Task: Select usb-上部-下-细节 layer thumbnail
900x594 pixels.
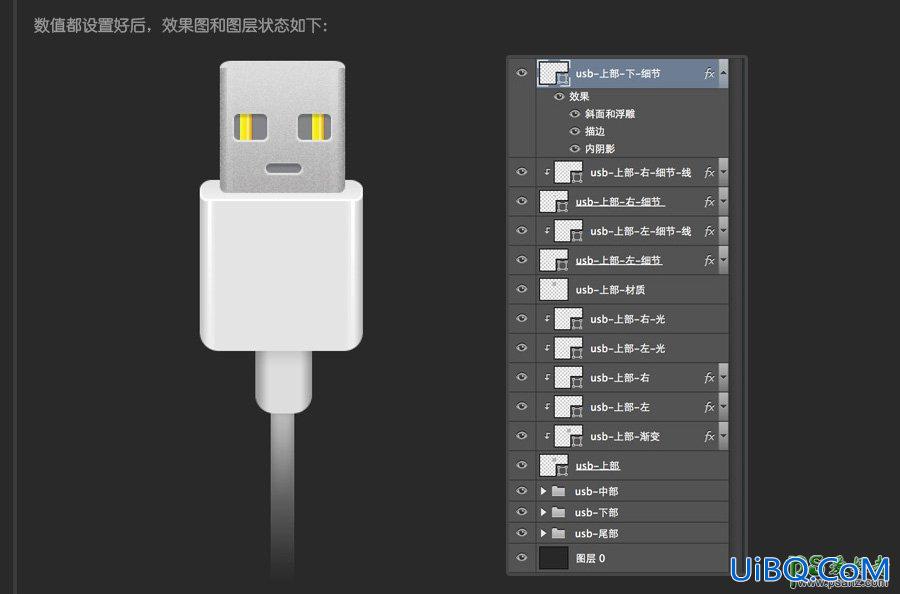Action: pos(553,73)
